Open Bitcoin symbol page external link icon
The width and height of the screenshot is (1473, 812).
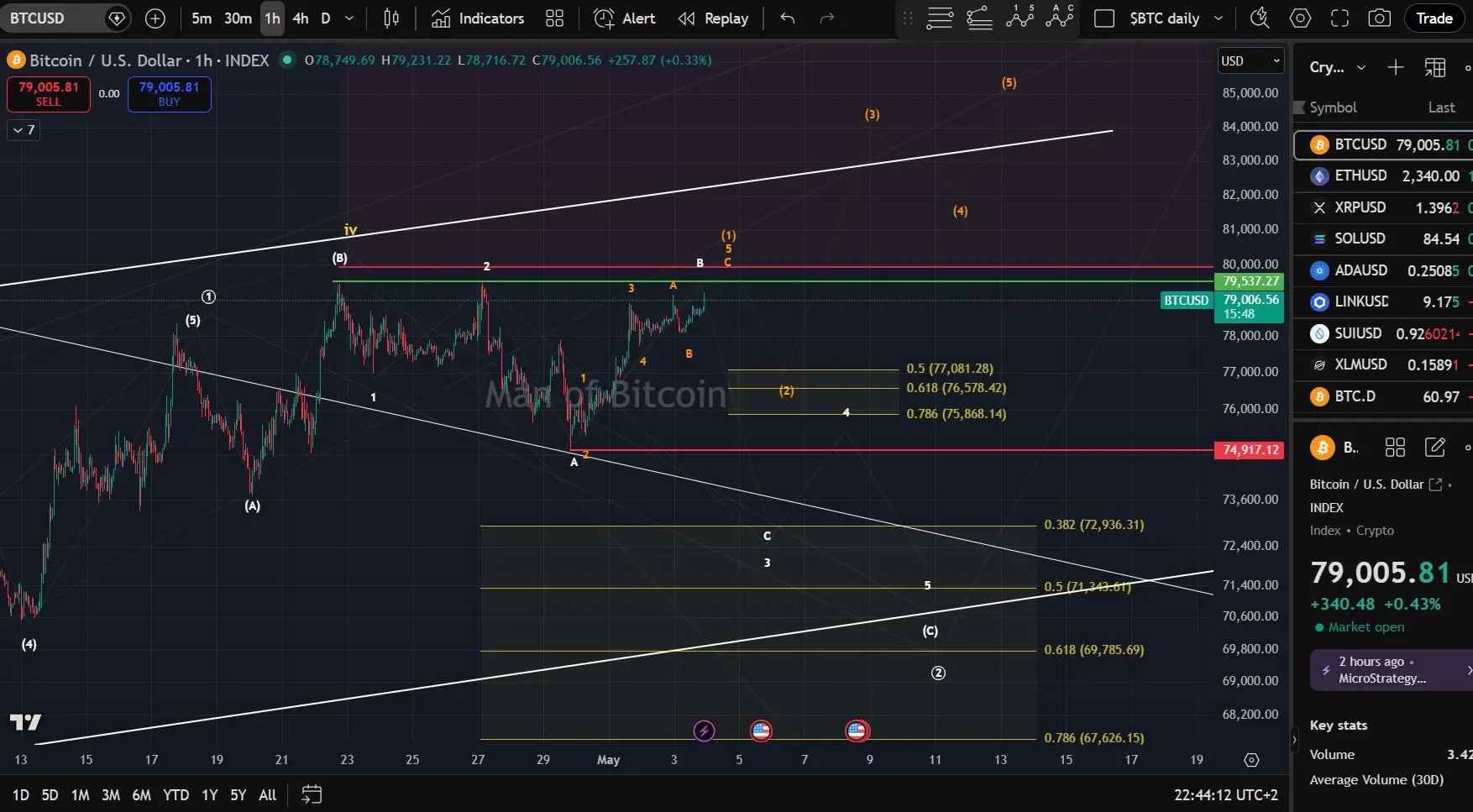(x=1435, y=485)
